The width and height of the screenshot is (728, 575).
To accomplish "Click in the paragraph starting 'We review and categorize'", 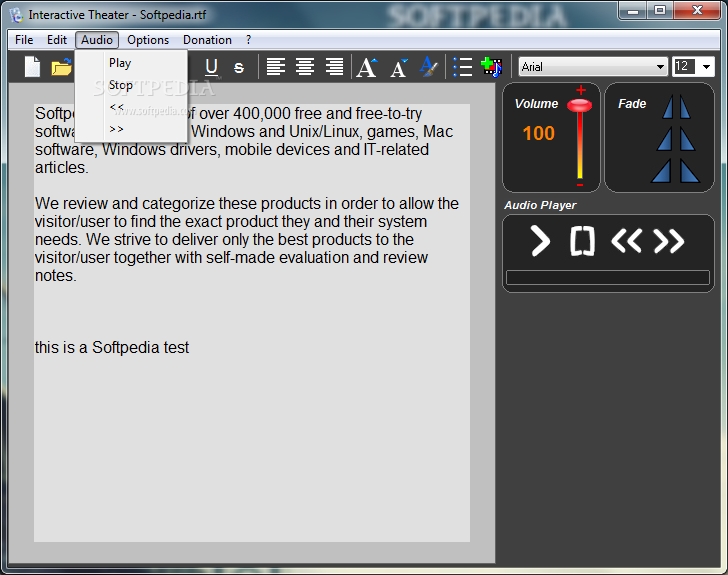I will (x=247, y=239).
